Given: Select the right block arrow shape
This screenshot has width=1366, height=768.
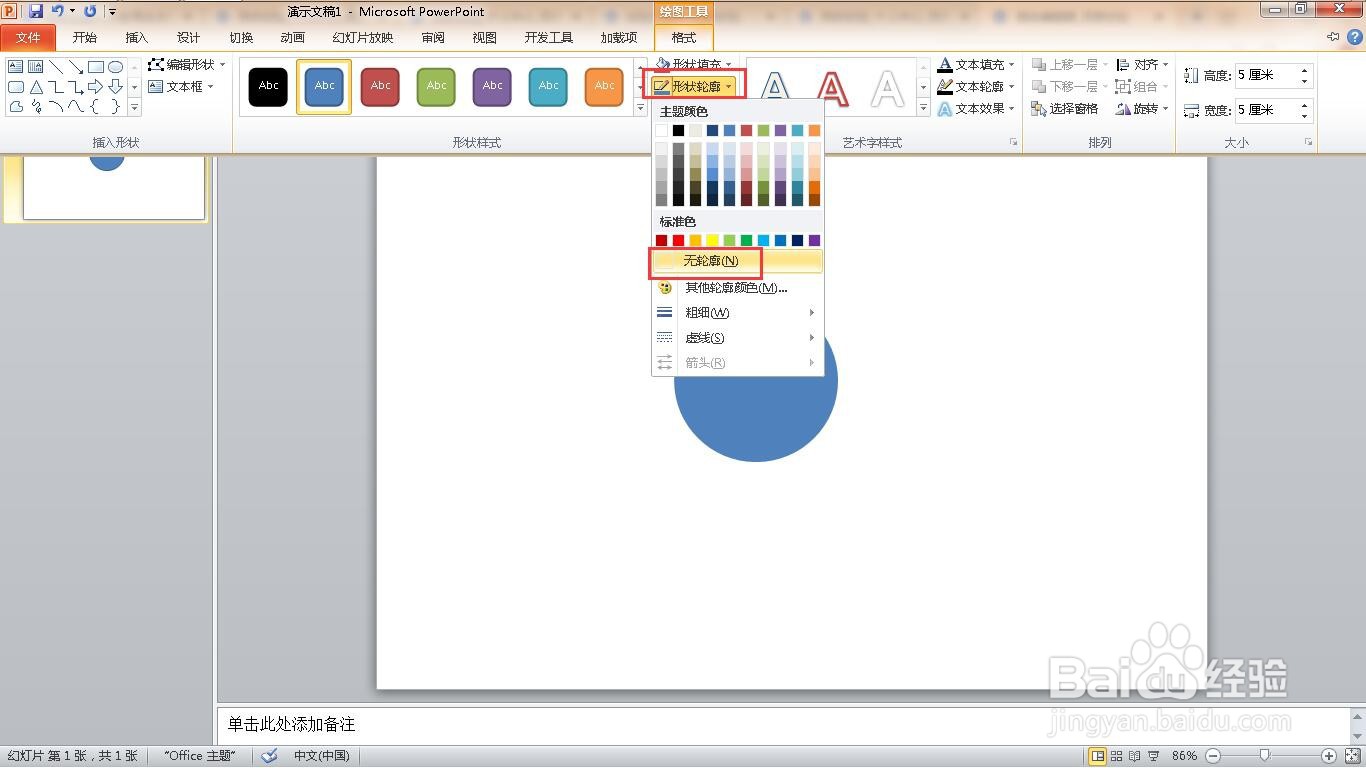Looking at the screenshot, I should coord(96,87).
